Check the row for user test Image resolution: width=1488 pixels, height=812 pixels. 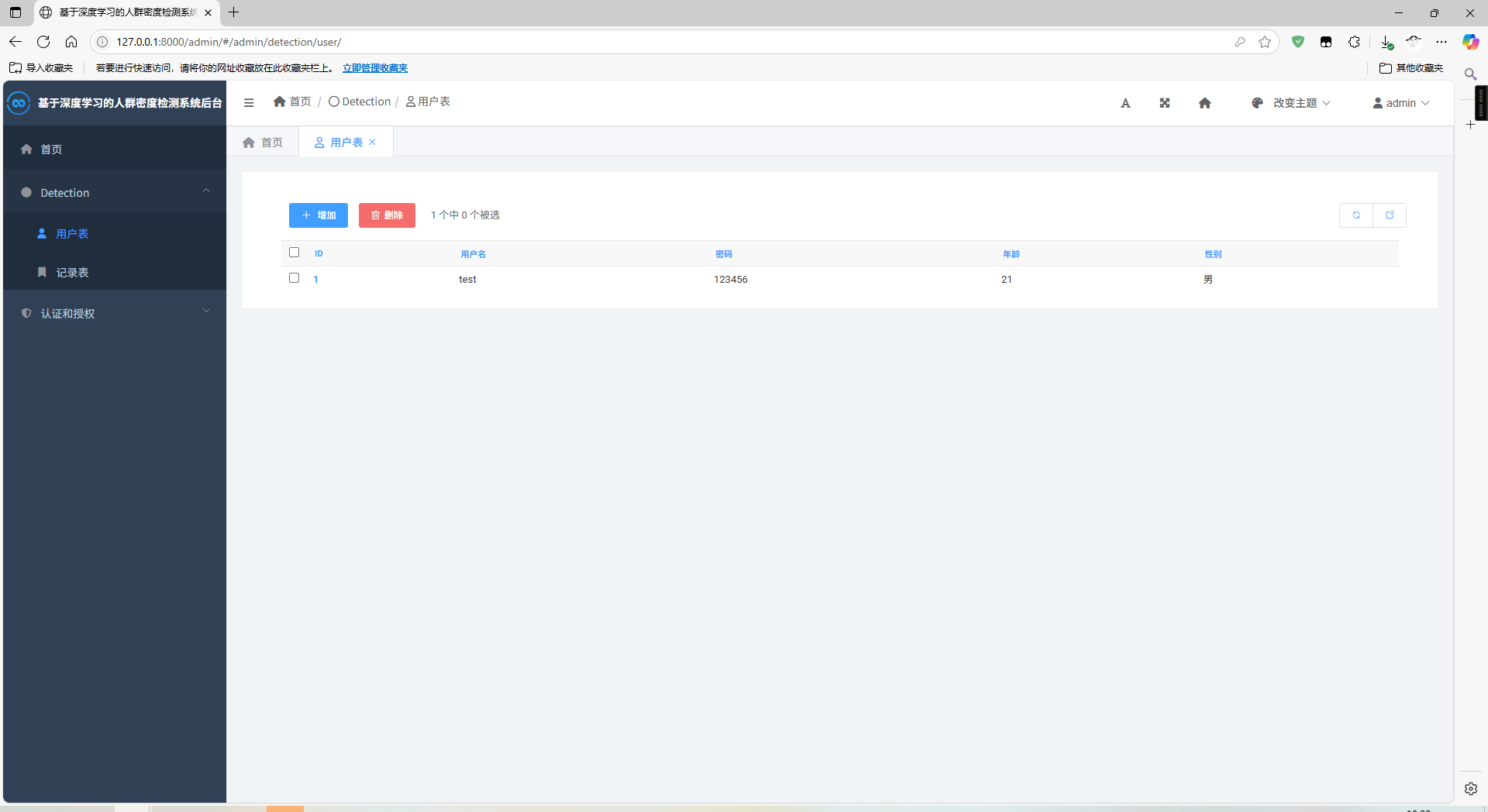(x=294, y=278)
